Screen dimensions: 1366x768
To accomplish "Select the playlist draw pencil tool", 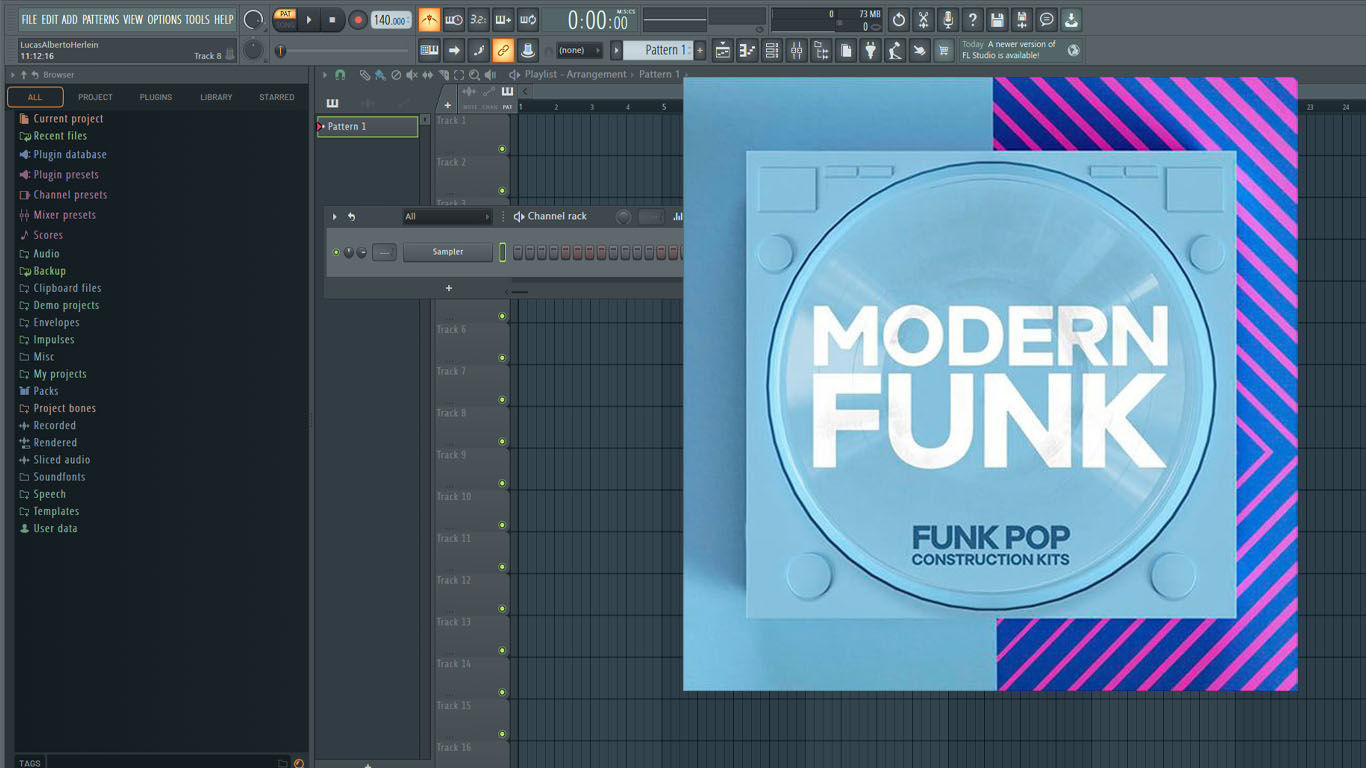I will (365, 75).
